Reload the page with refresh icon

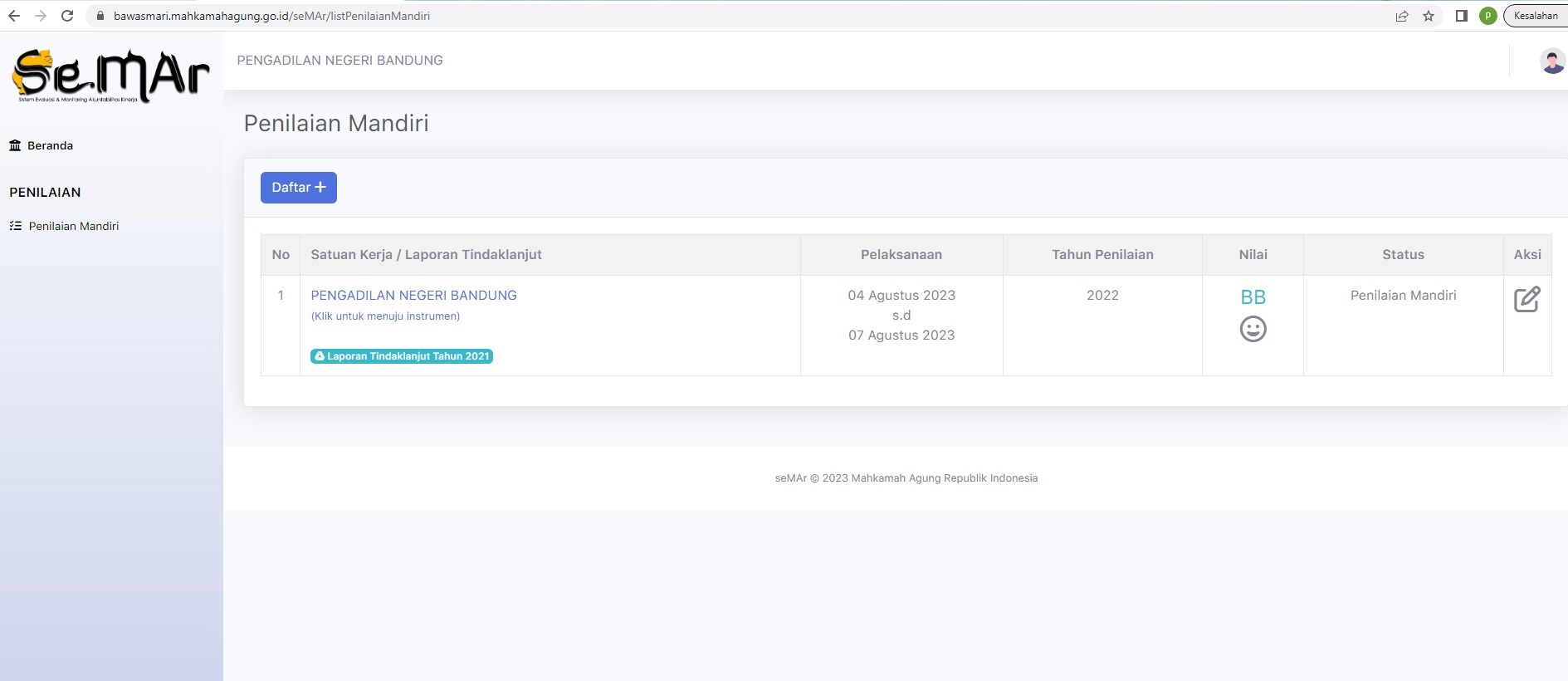coord(67,16)
